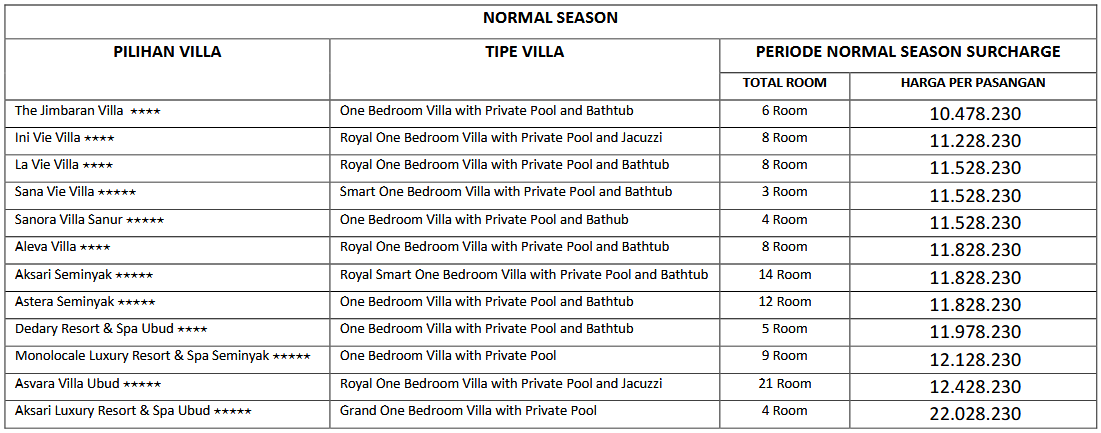Click the HARGA PER PASANGAN subheader
Screen dimensions: 1101x433
(973, 83)
